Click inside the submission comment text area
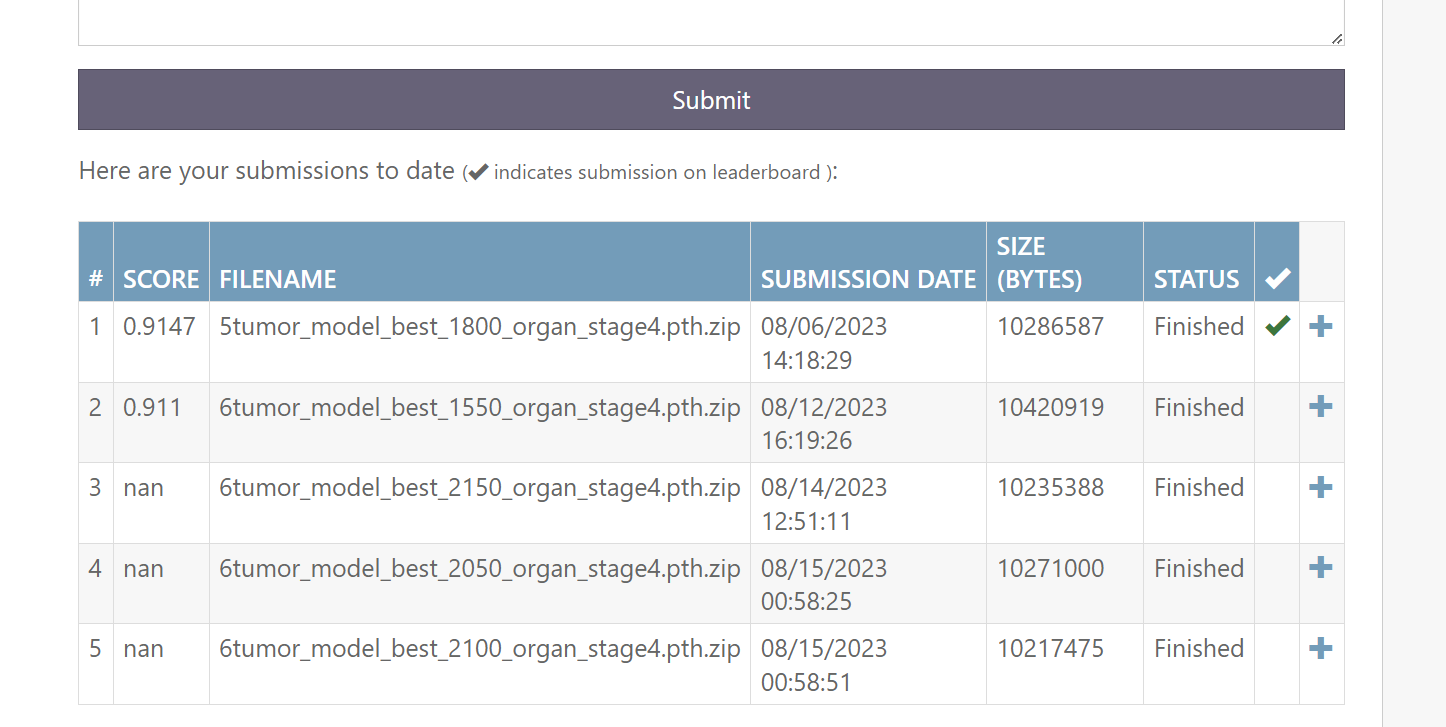Screen dimensions: 1446x727 click(x=711, y=20)
